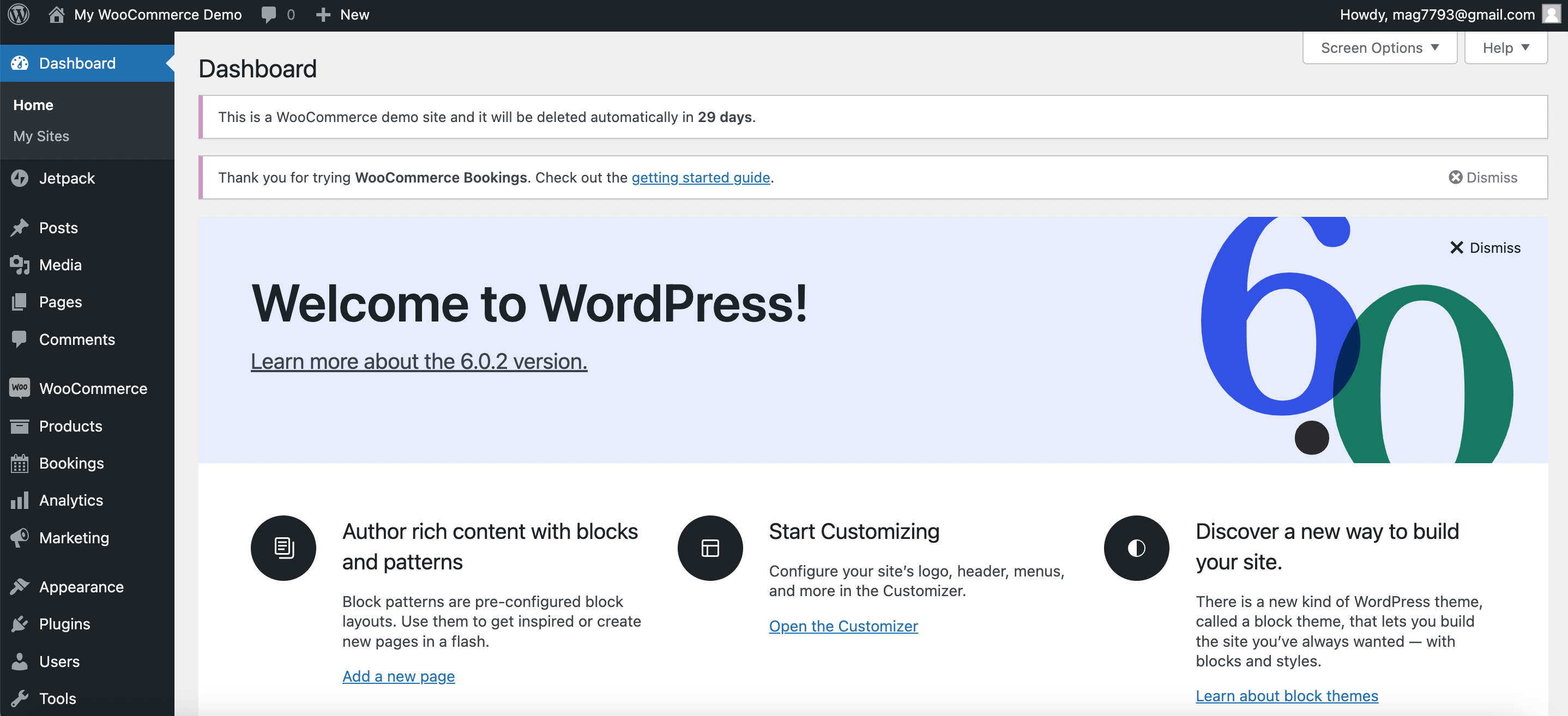Click the Start Customizing layout icon
The width and height of the screenshot is (1568, 716).
click(710, 548)
